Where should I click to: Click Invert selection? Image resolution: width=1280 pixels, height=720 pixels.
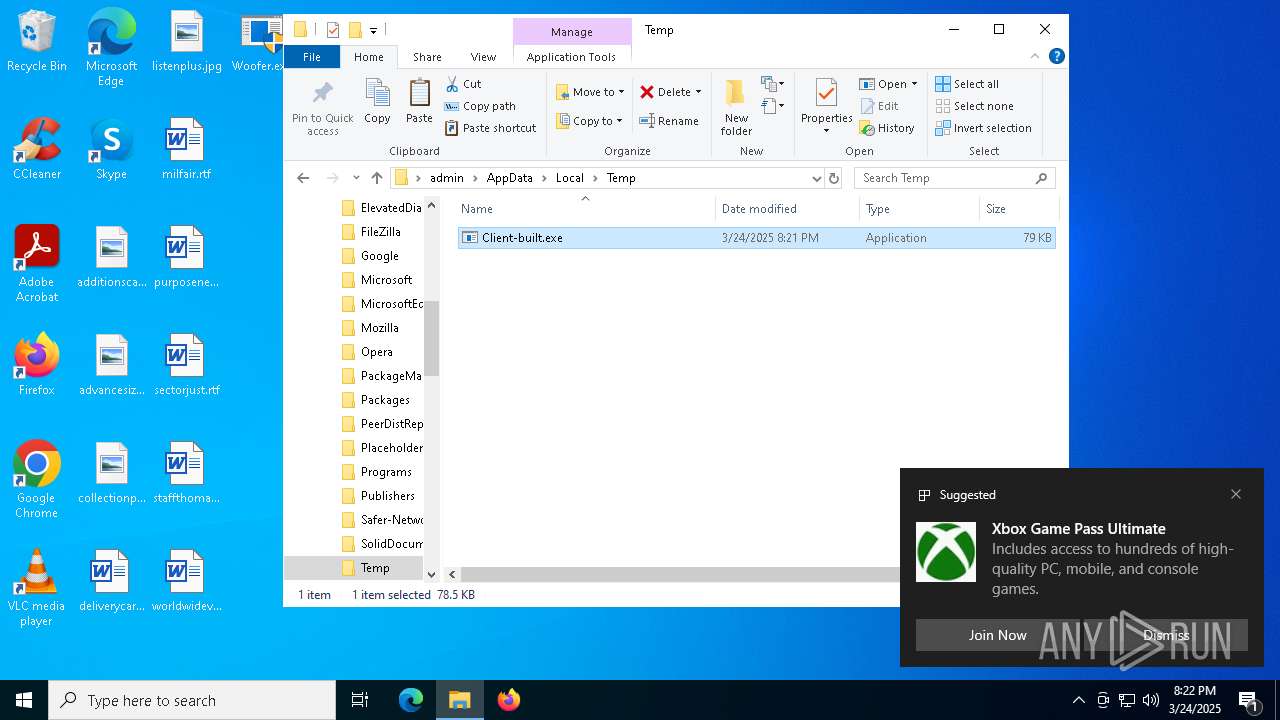pyautogui.click(x=983, y=128)
